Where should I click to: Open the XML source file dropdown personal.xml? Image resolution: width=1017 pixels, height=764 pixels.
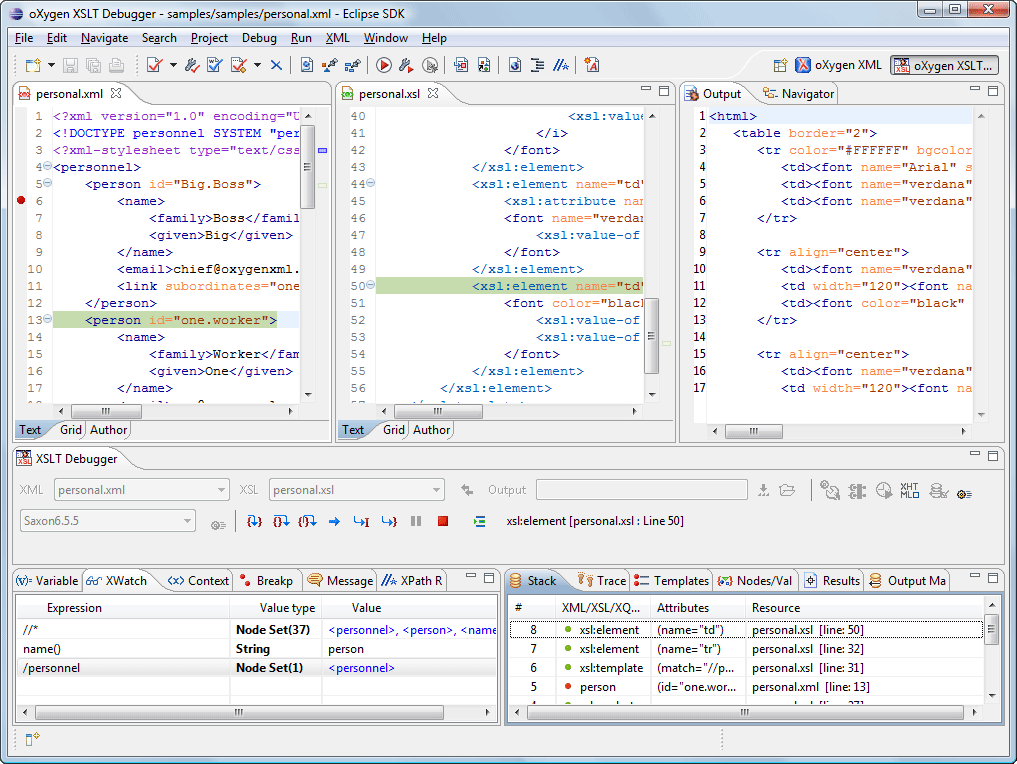(141, 490)
